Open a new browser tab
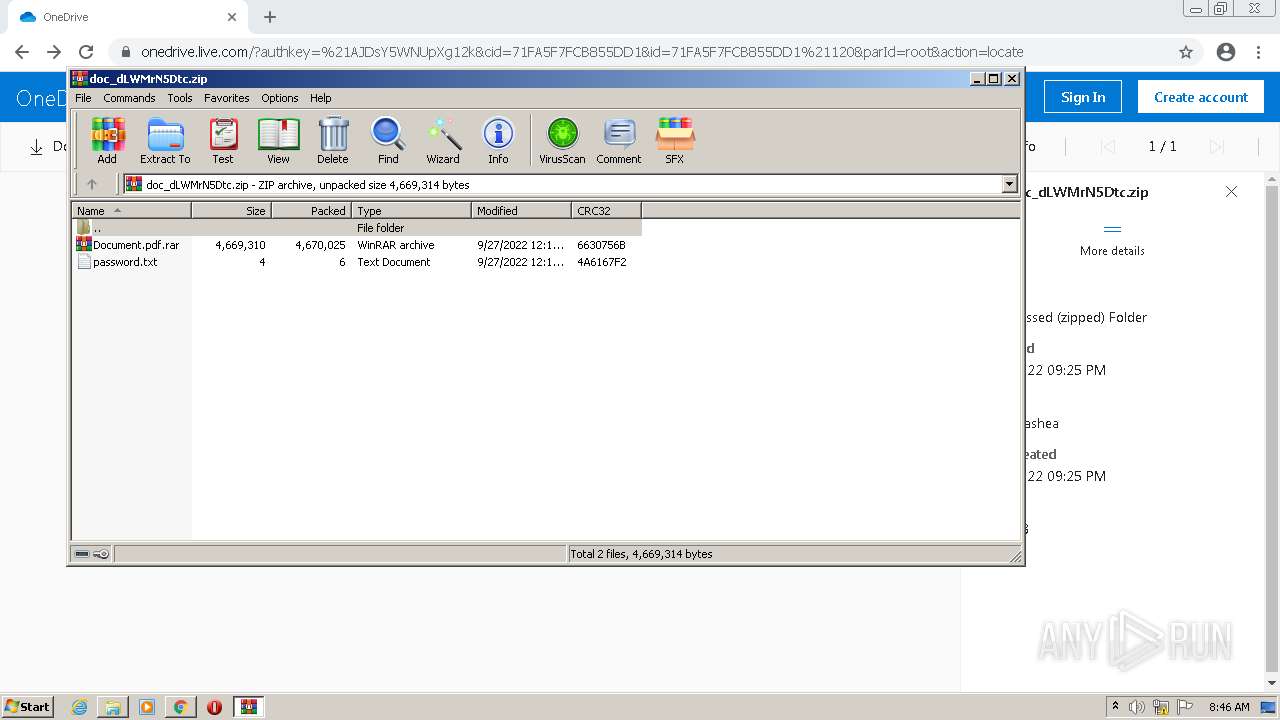This screenshot has width=1280, height=720. click(270, 17)
